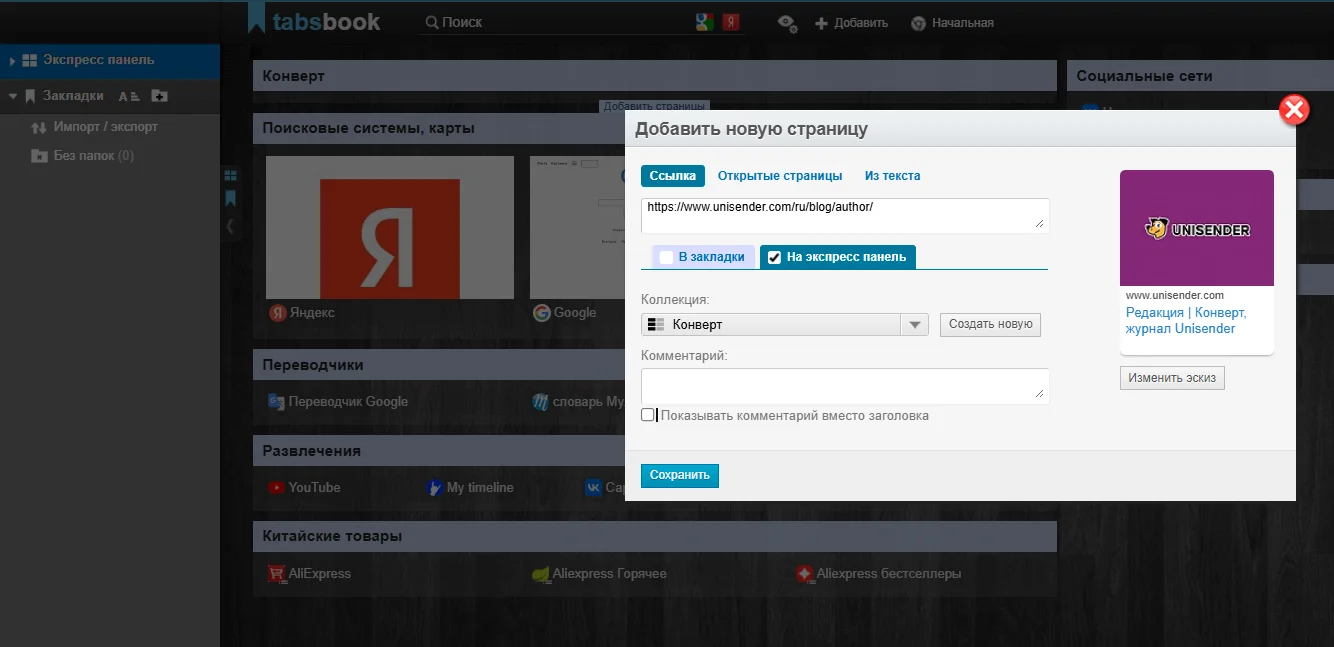Click the add new folder icon
Image resolution: width=1334 pixels, height=647 pixels.
coord(159,96)
